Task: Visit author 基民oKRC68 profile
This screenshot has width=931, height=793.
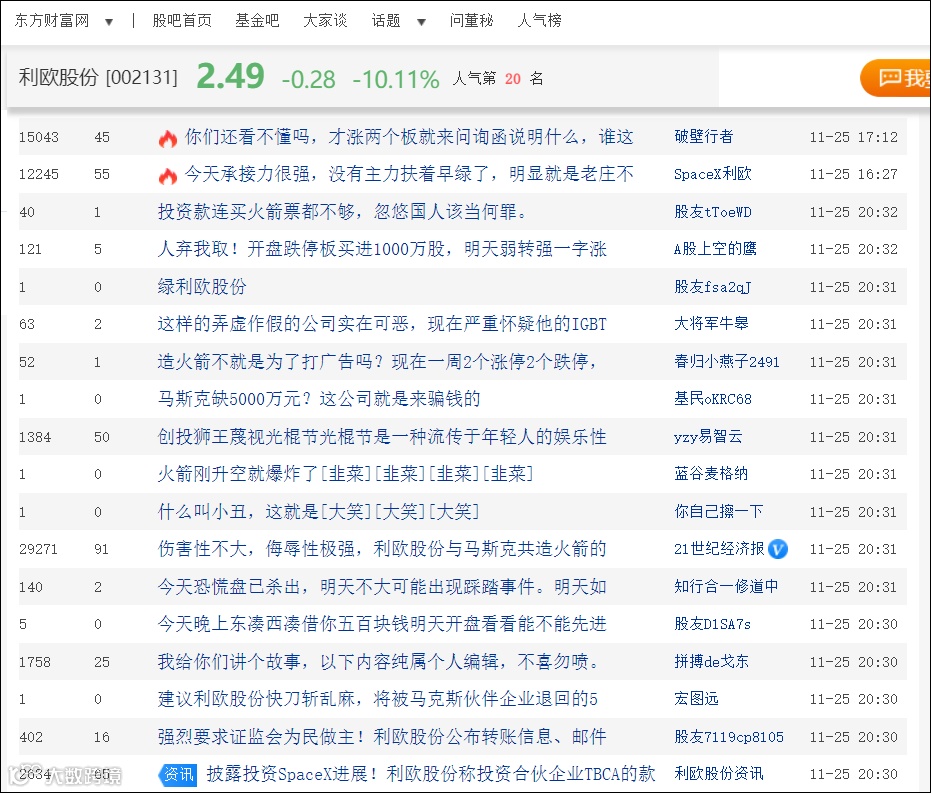Action: [712, 399]
